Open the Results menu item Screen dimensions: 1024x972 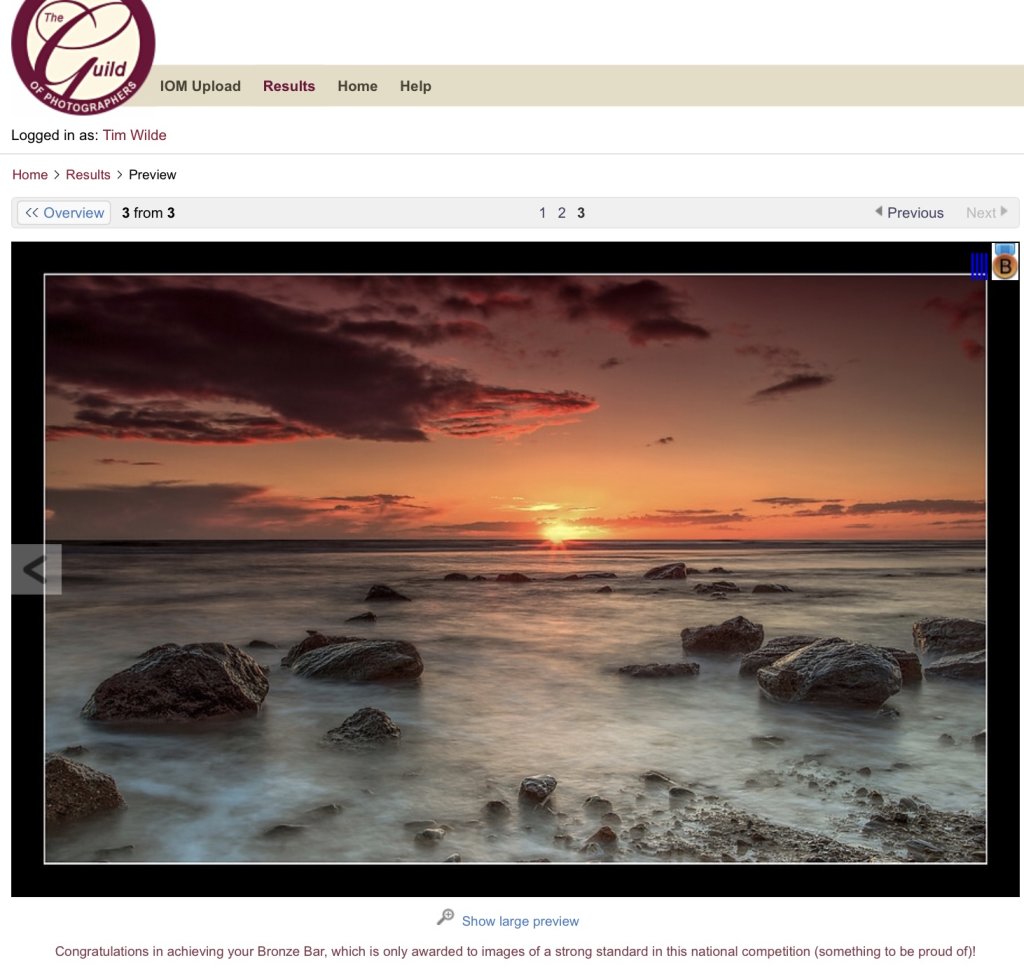tap(289, 86)
